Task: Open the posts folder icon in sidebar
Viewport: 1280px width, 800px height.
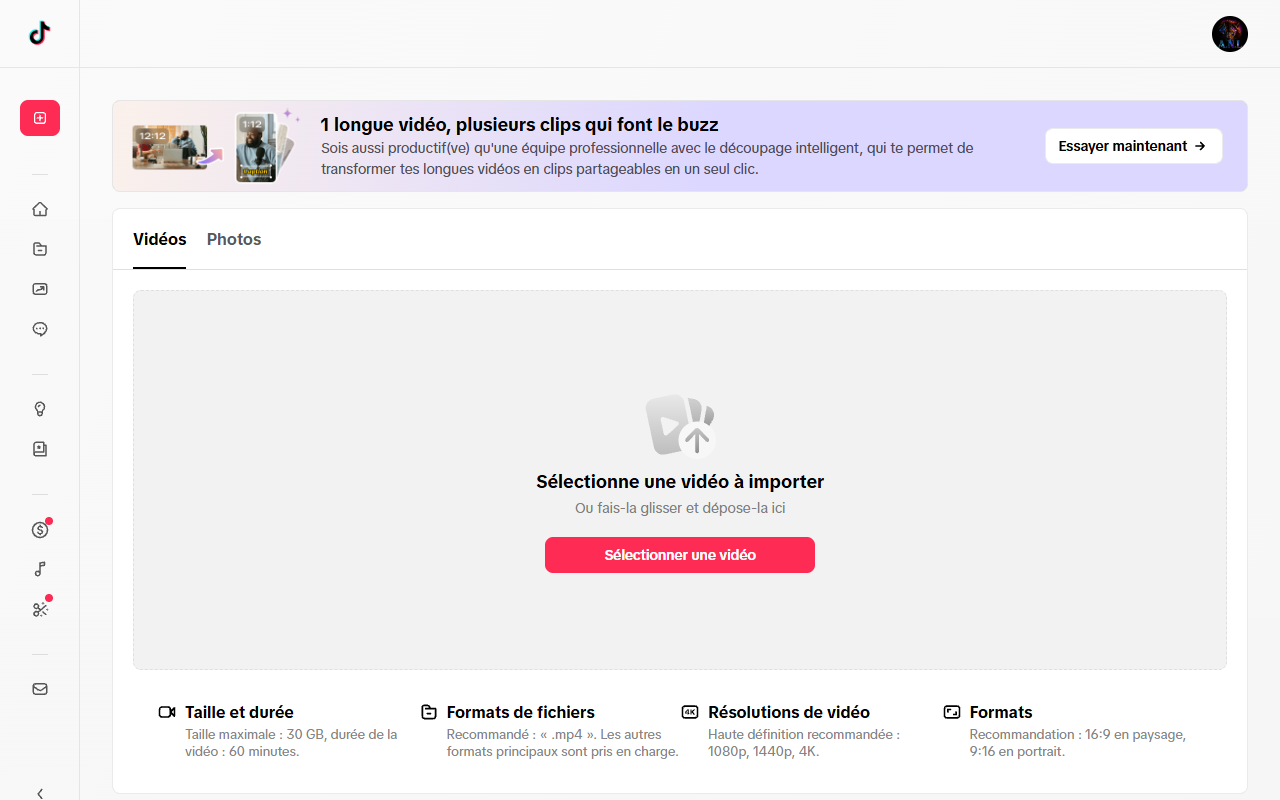Action: point(40,249)
